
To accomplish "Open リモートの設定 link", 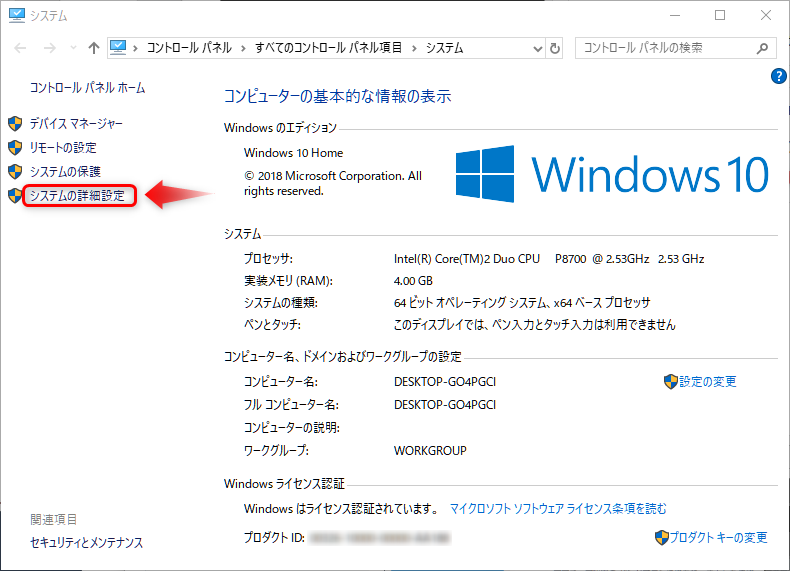I will pyautogui.click(x=63, y=148).
